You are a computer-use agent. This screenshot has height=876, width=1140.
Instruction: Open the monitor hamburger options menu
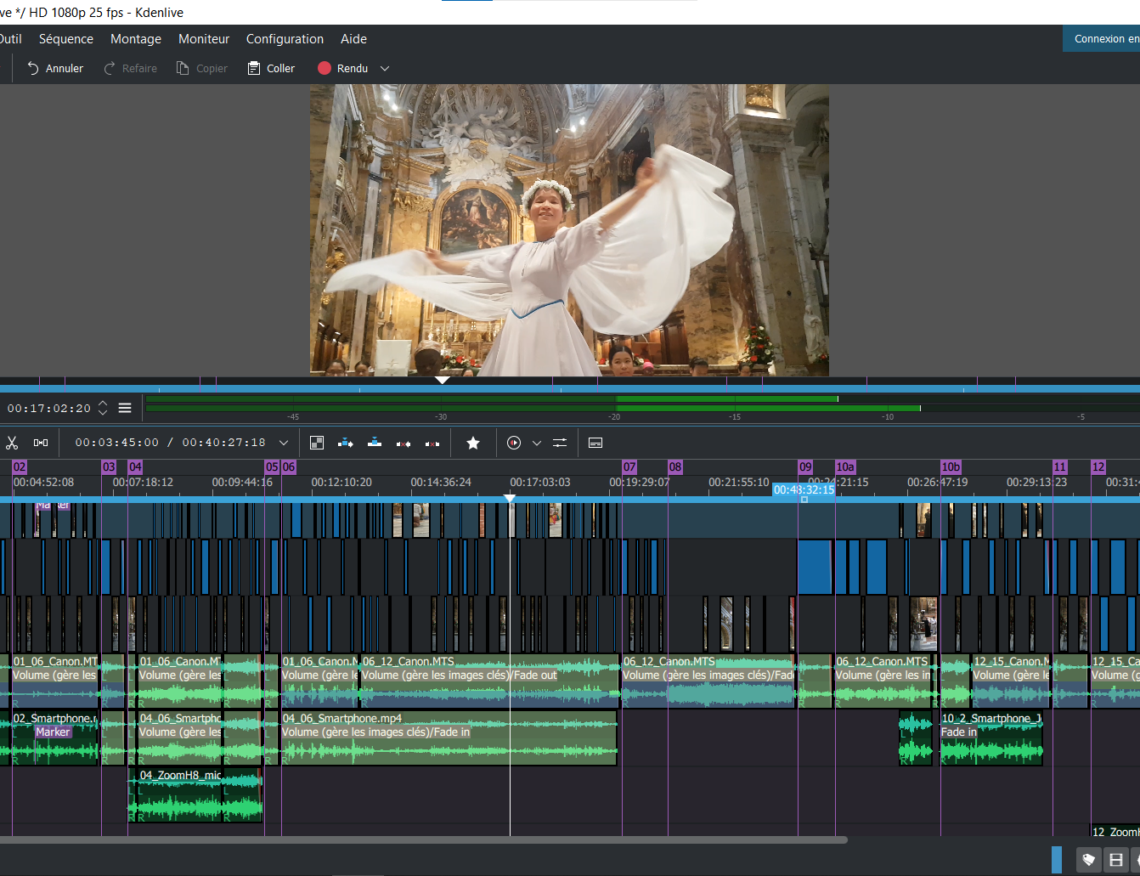pyautogui.click(x=125, y=409)
